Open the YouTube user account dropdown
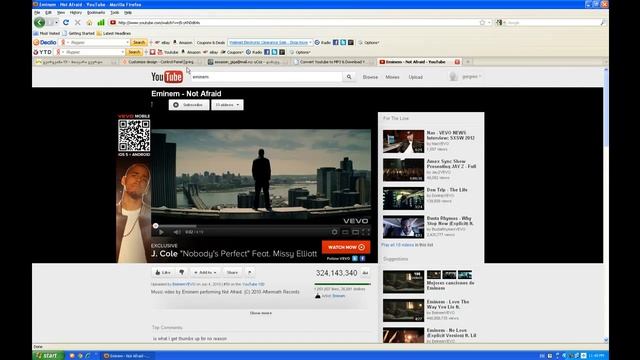Screen dimensions: 640x360 [472, 76]
